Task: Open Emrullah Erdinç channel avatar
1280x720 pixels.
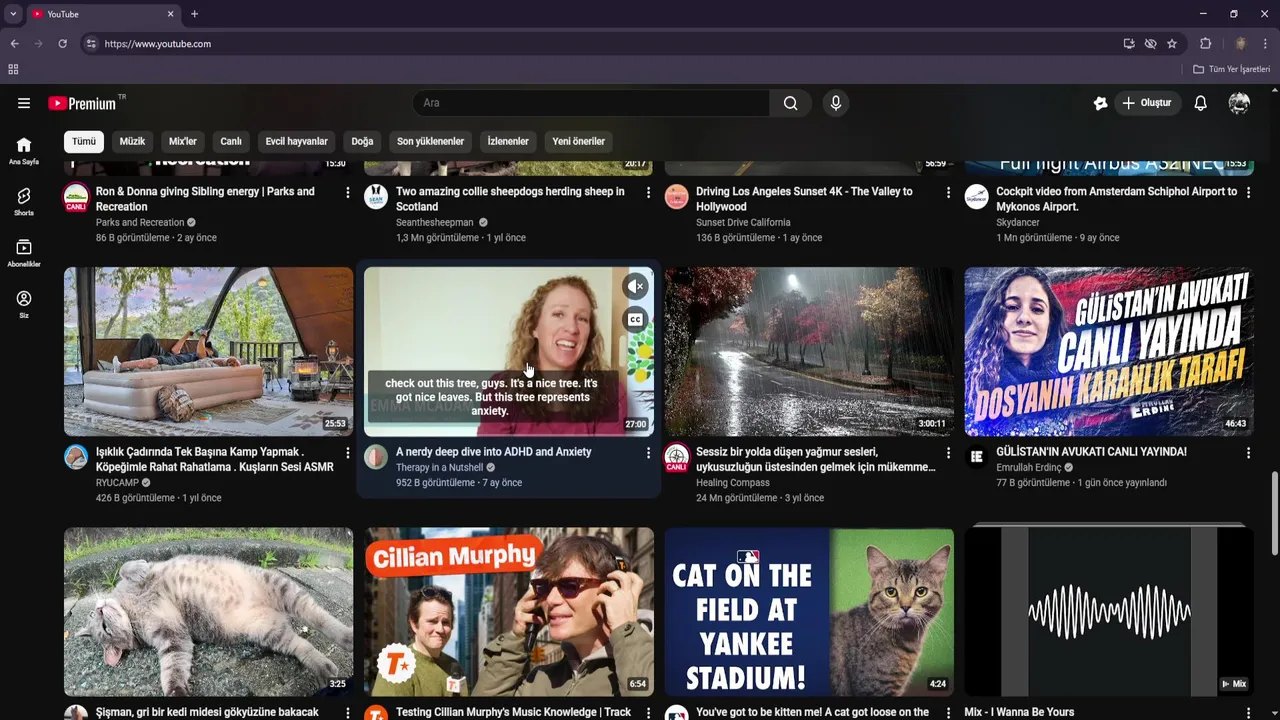Action: click(x=977, y=457)
